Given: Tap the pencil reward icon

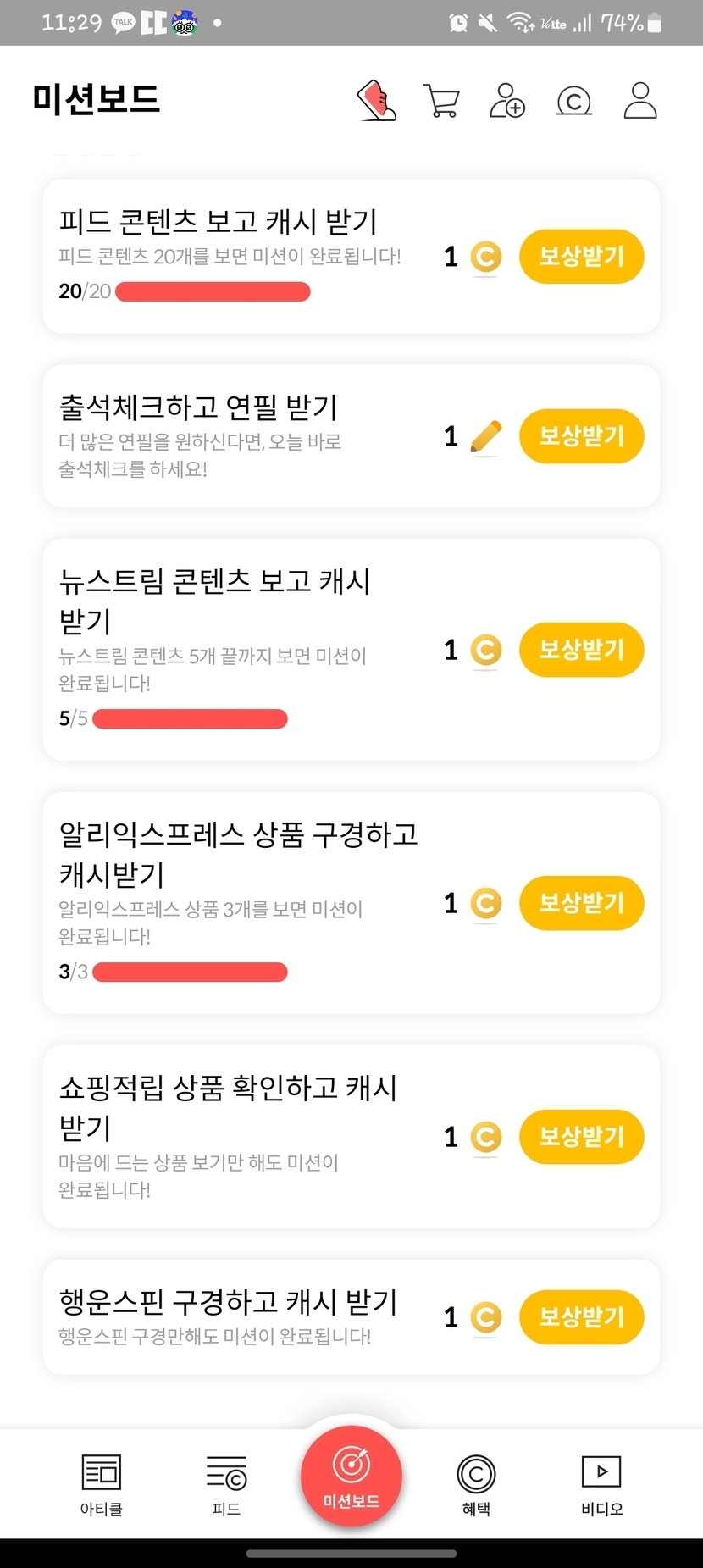Looking at the screenshot, I should (485, 437).
